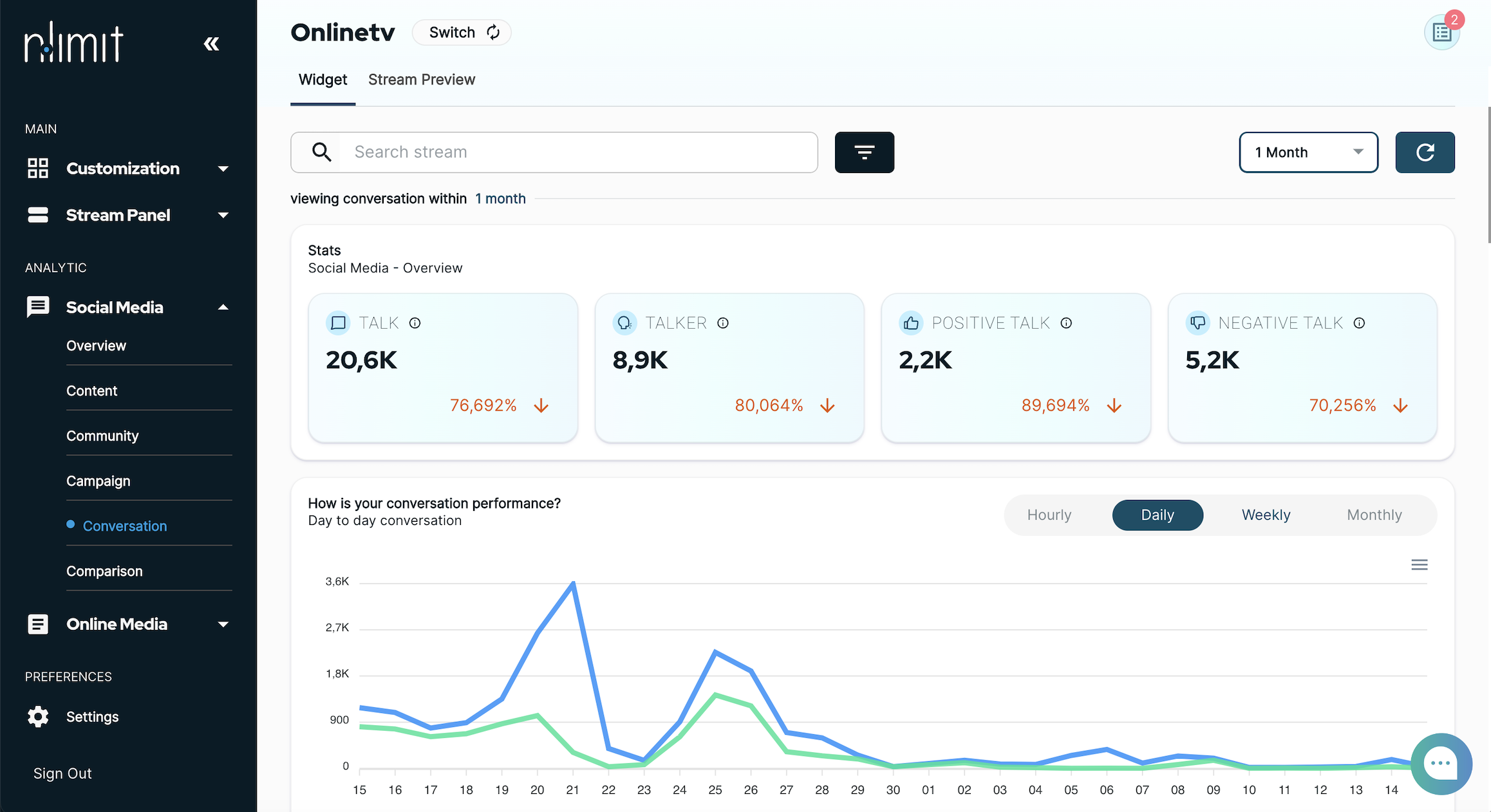Click the refresh icon button
The height and width of the screenshot is (812, 1491).
pyautogui.click(x=1425, y=152)
